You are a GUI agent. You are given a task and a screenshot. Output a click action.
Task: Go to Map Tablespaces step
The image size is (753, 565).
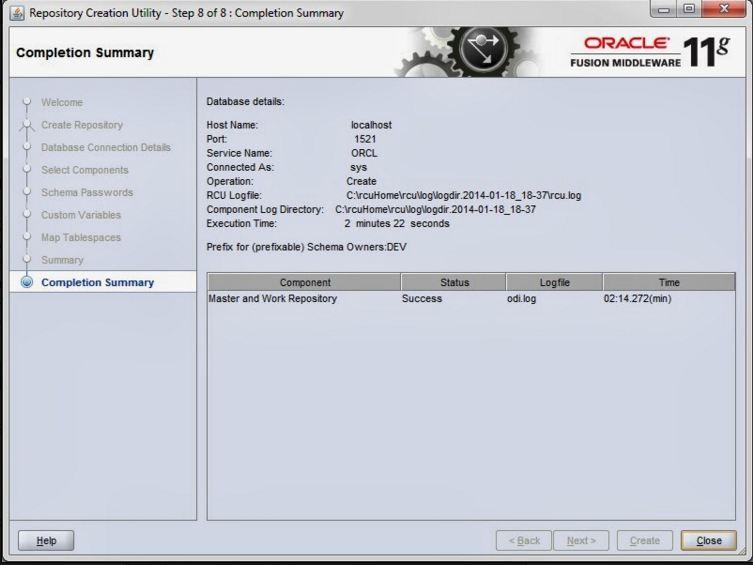click(81, 238)
